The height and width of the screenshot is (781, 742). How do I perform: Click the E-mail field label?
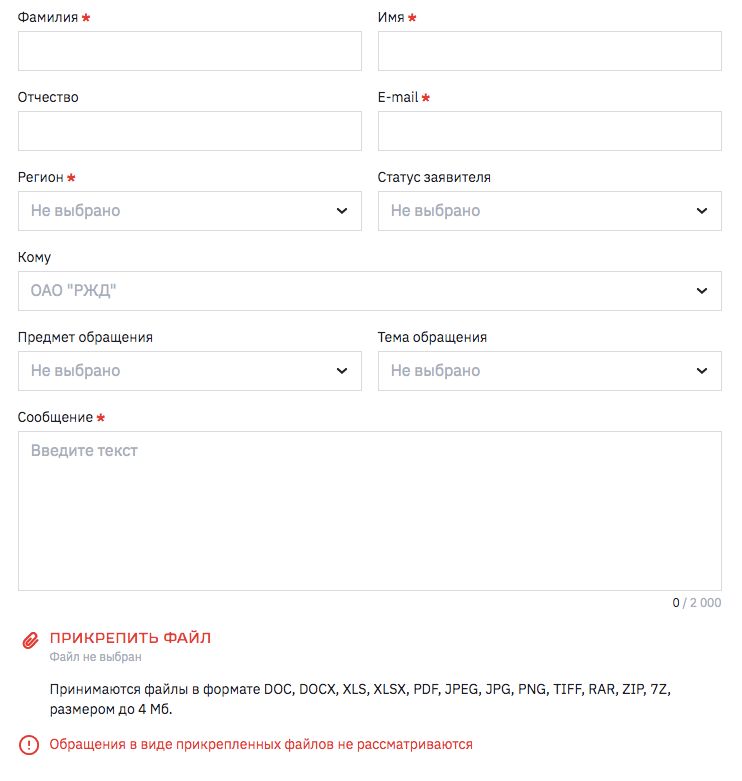click(398, 98)
